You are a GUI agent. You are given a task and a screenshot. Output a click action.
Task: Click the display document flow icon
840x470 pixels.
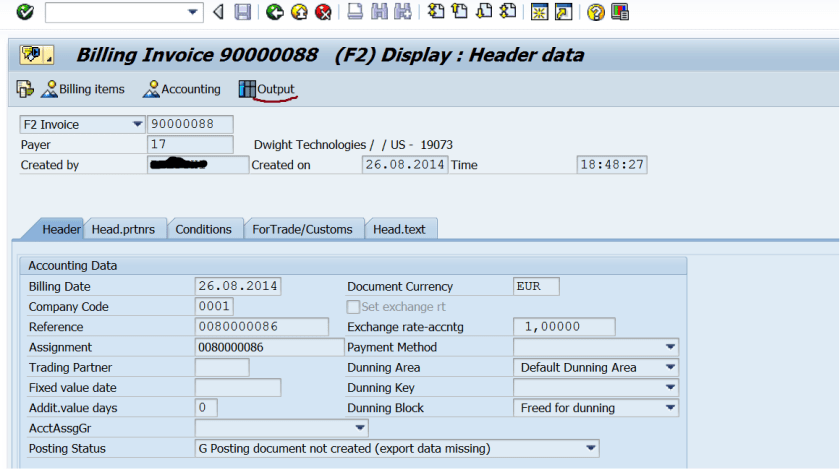(x=25, y=89)
